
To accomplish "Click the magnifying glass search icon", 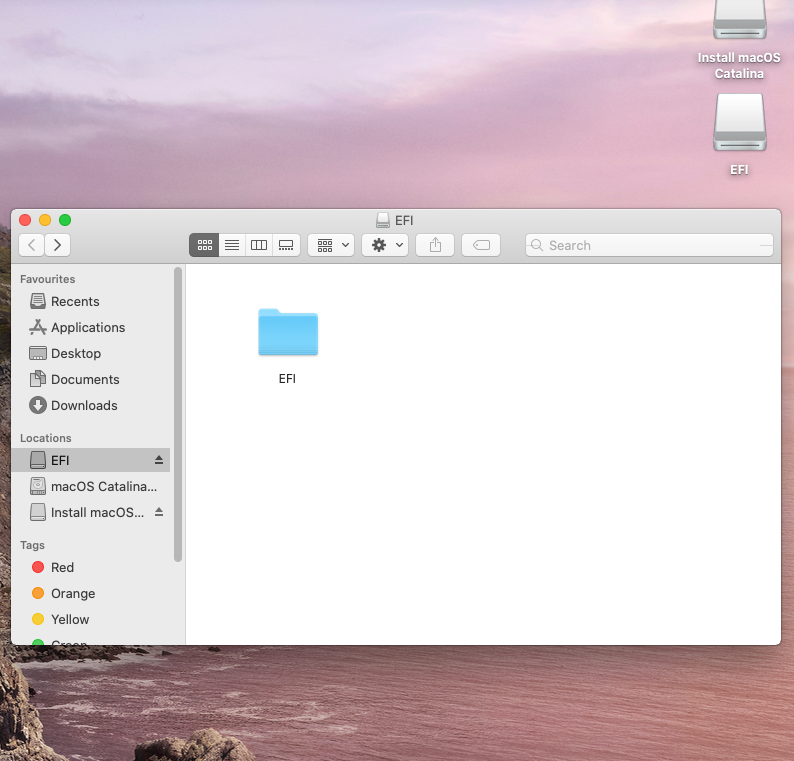I will tap(537, 245).
